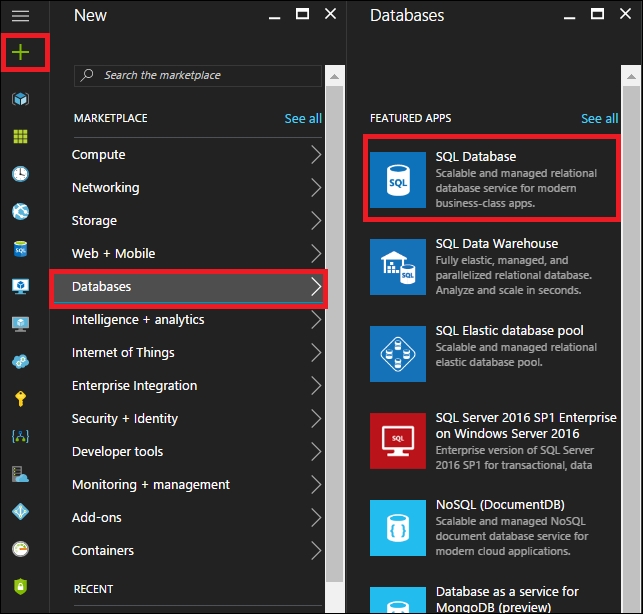
Task: Click the curly-braces logic sidebar icon
Action: [x=20, y=436]
